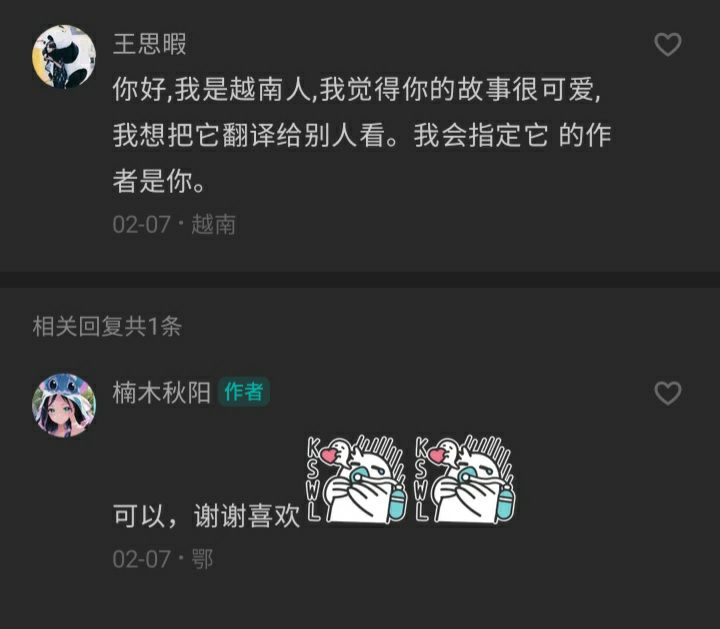Tap the second KSWL sticker
Viewport: 720px width, 629px height.
[465, 479]
